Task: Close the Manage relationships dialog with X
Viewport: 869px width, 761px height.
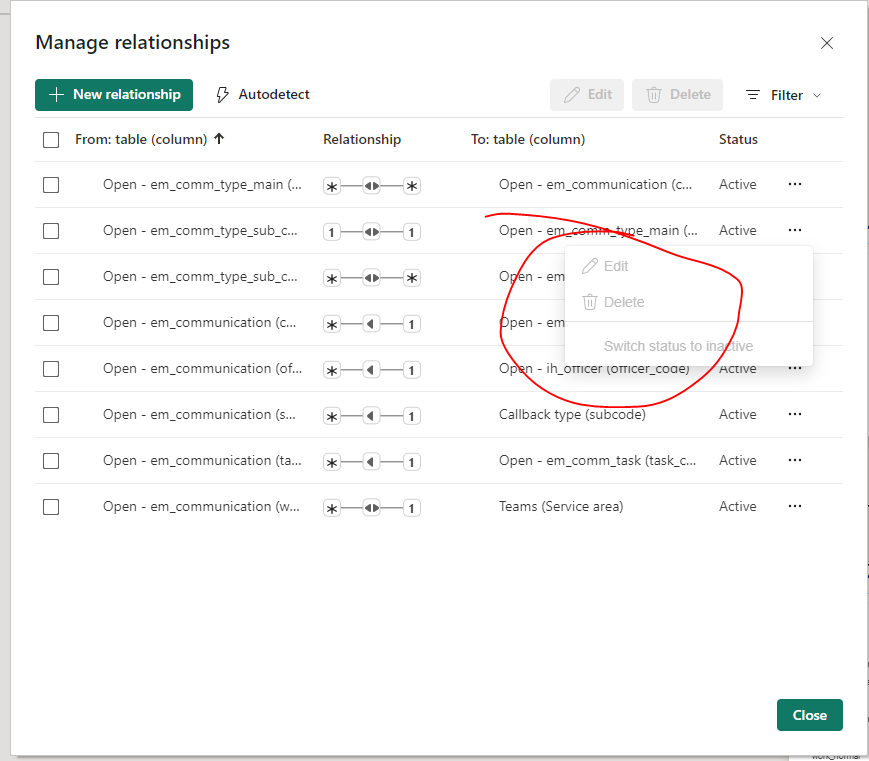Action: pyautogui.click(x=826, y=43)
